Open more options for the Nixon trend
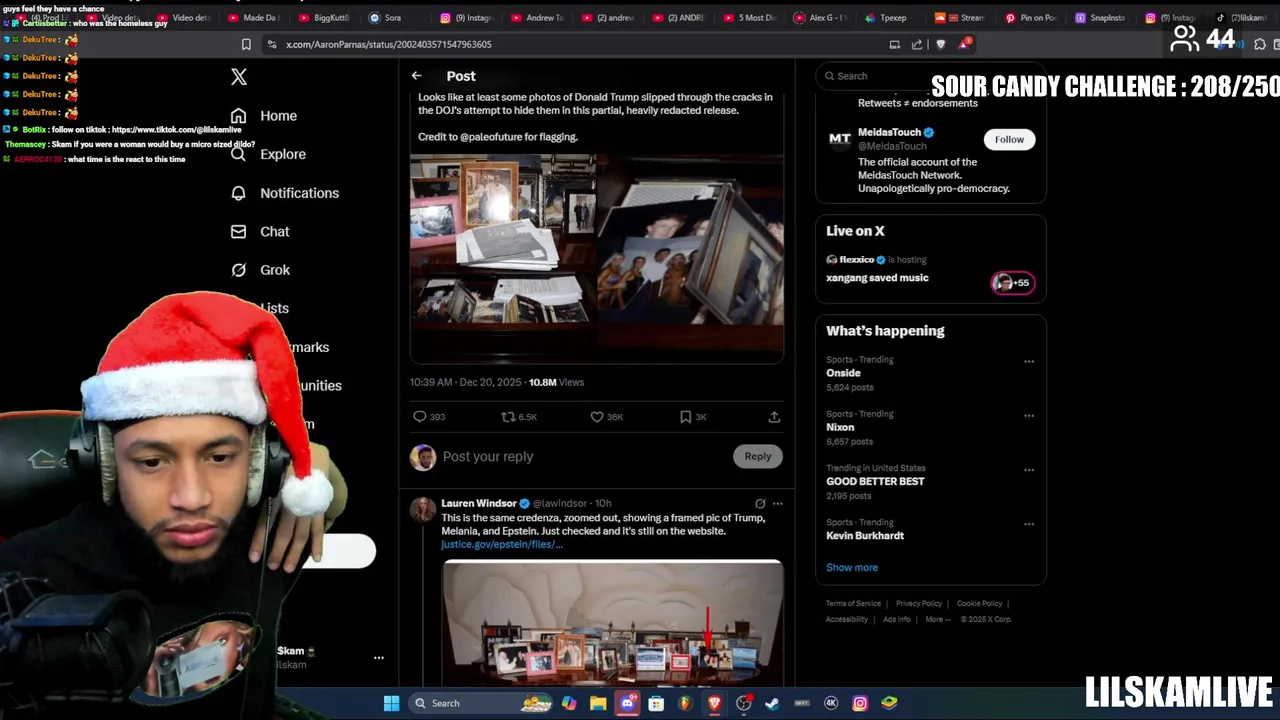The image size is (1280, 720). click(1029, 415)
